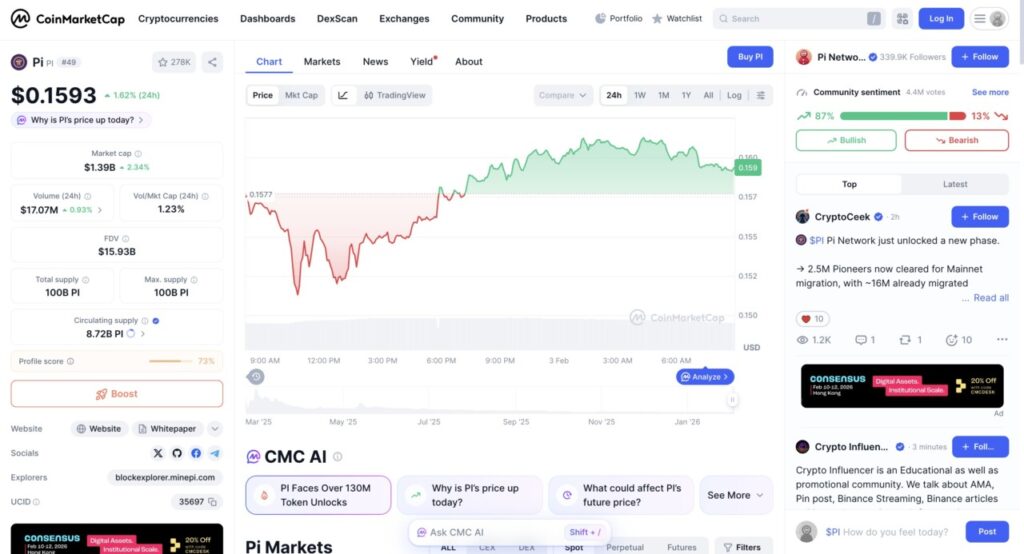Open the QR code app icon

click(x=902, y=18)
